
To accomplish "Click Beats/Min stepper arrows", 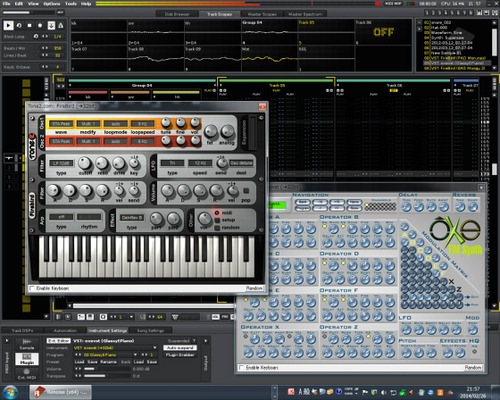I will (45, 48).
